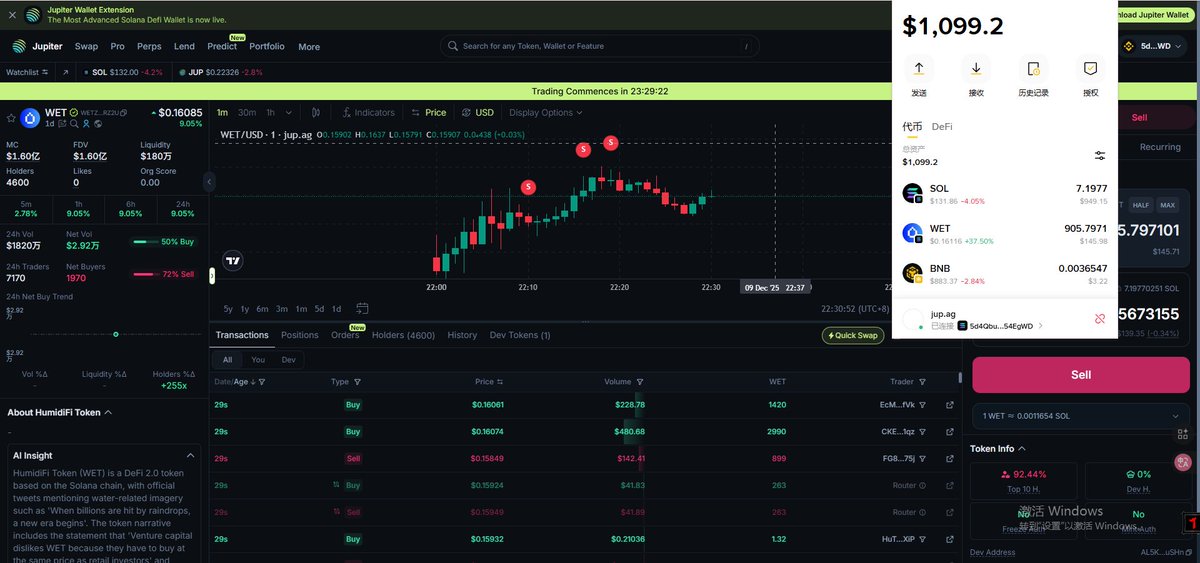
Task: Select the Dev transactions filter
Action: click(x=288, y=359)
